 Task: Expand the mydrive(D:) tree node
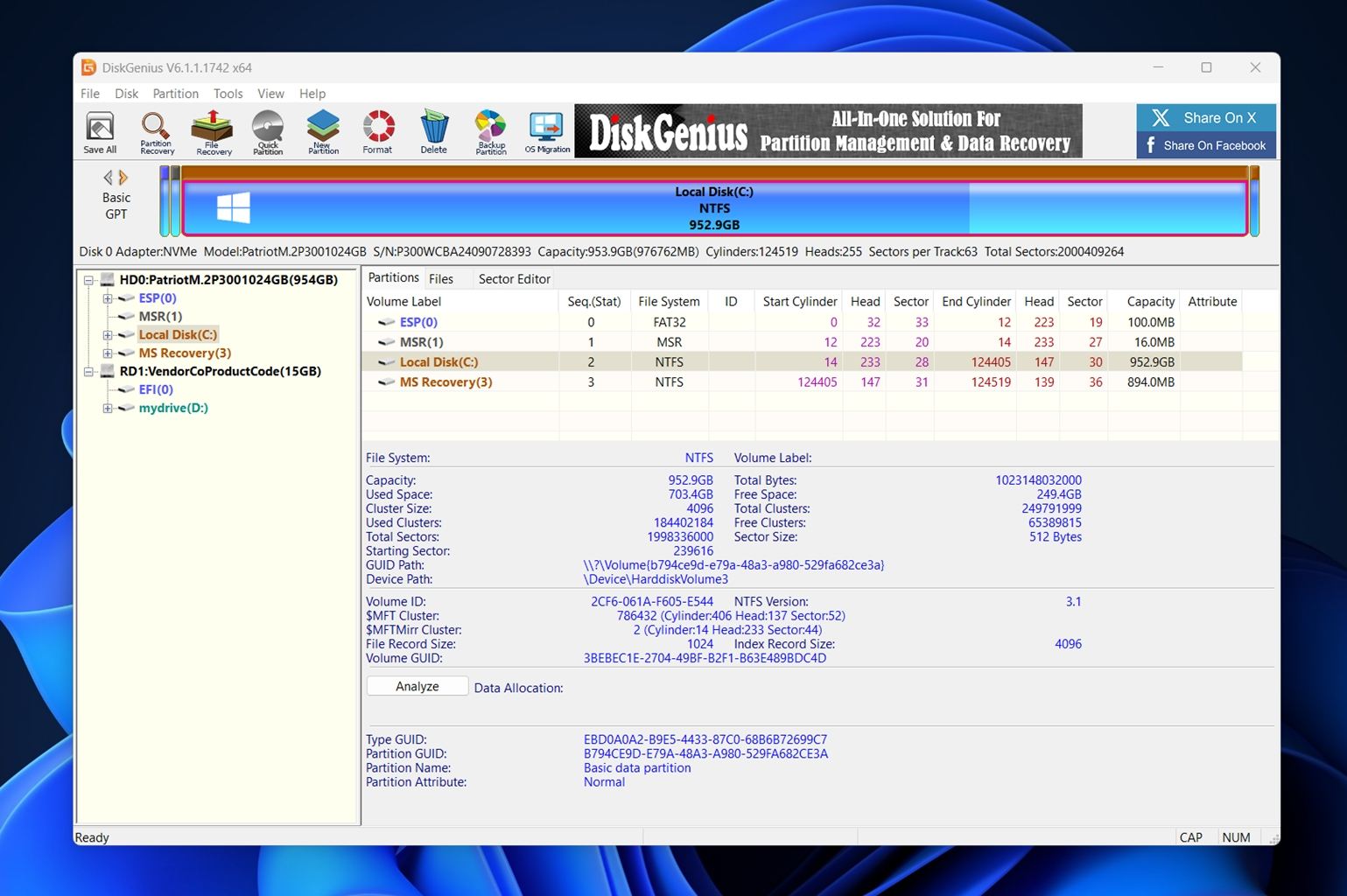coord(108,408)
